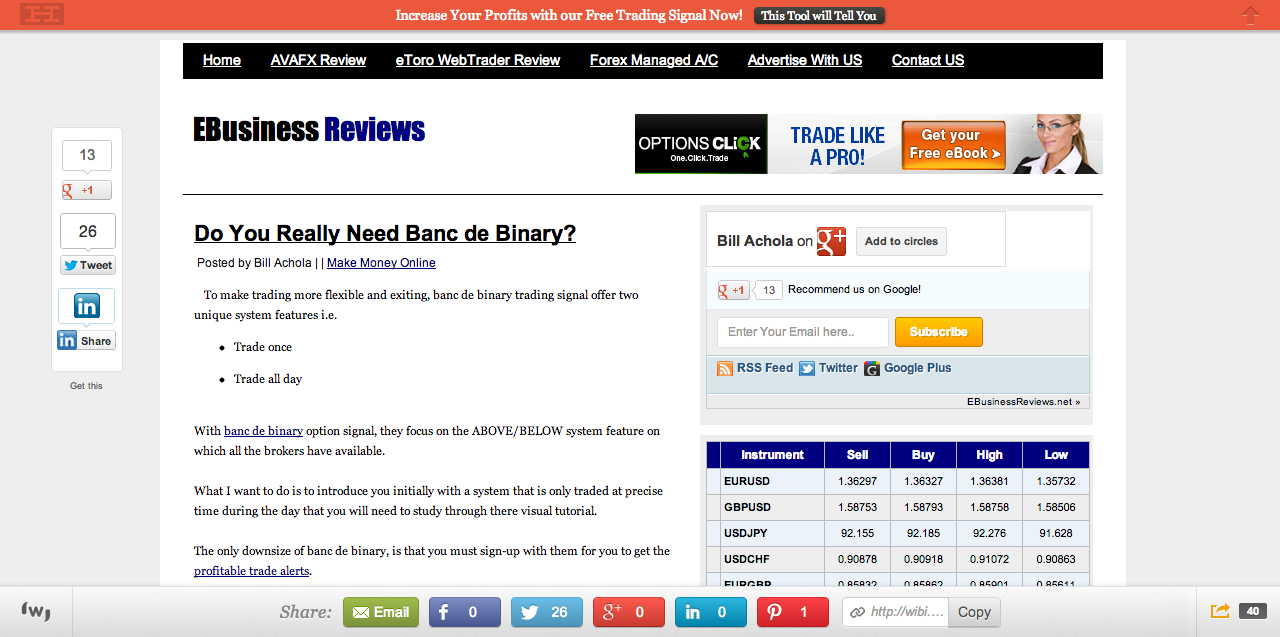Click the Twitter bird icon in the sidebar
The width and height of the screenshot is (1280, 637).
point(807,369)
